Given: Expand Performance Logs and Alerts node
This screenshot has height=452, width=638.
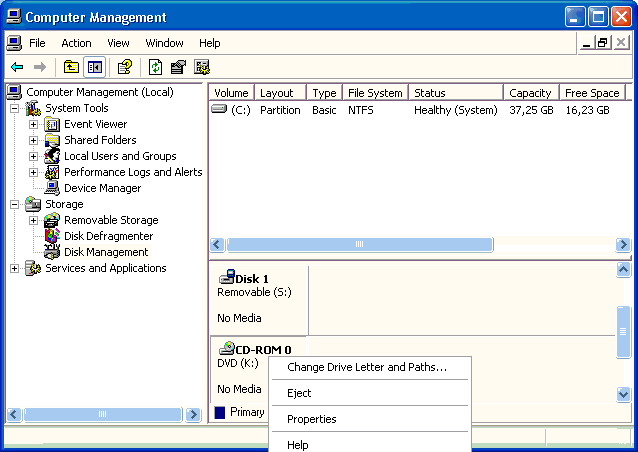Looking at the screenshot, I should [34, 173].
